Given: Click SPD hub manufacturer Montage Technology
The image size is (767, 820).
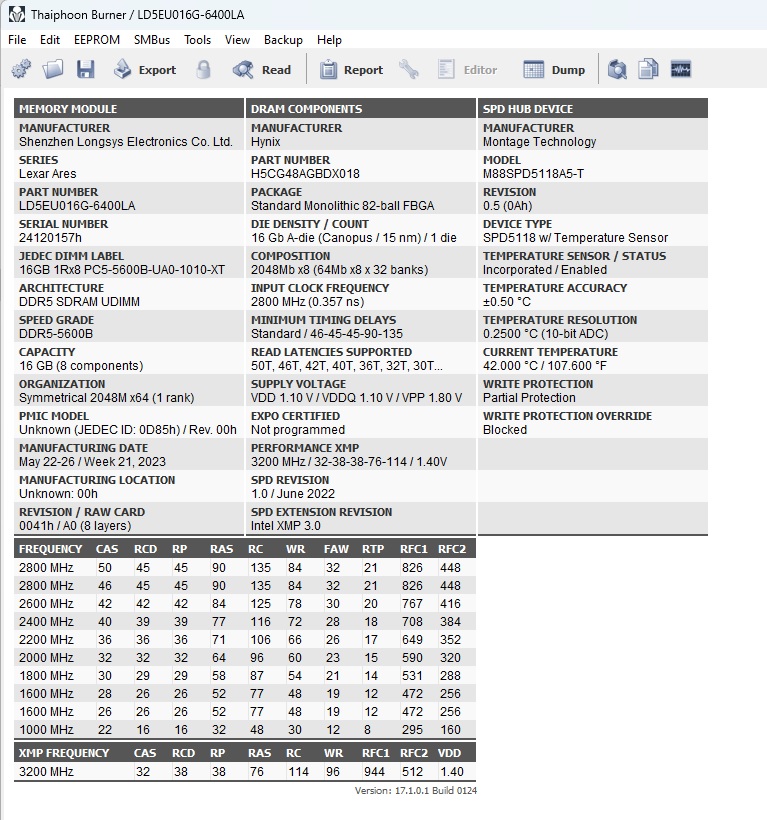Looking at the screenshot, I should (540, 142).
